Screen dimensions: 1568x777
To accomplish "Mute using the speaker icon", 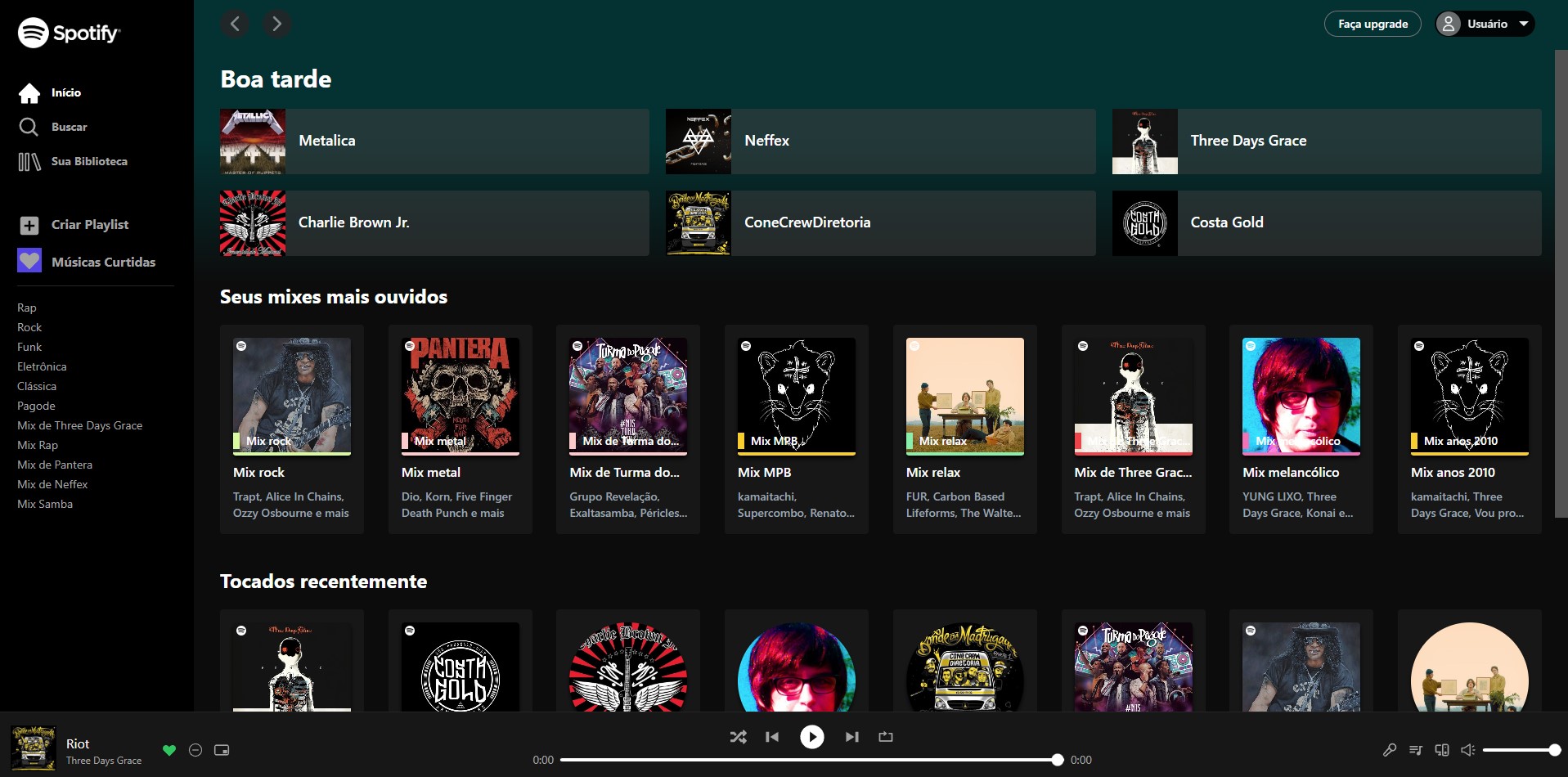I will [1468, 750].
